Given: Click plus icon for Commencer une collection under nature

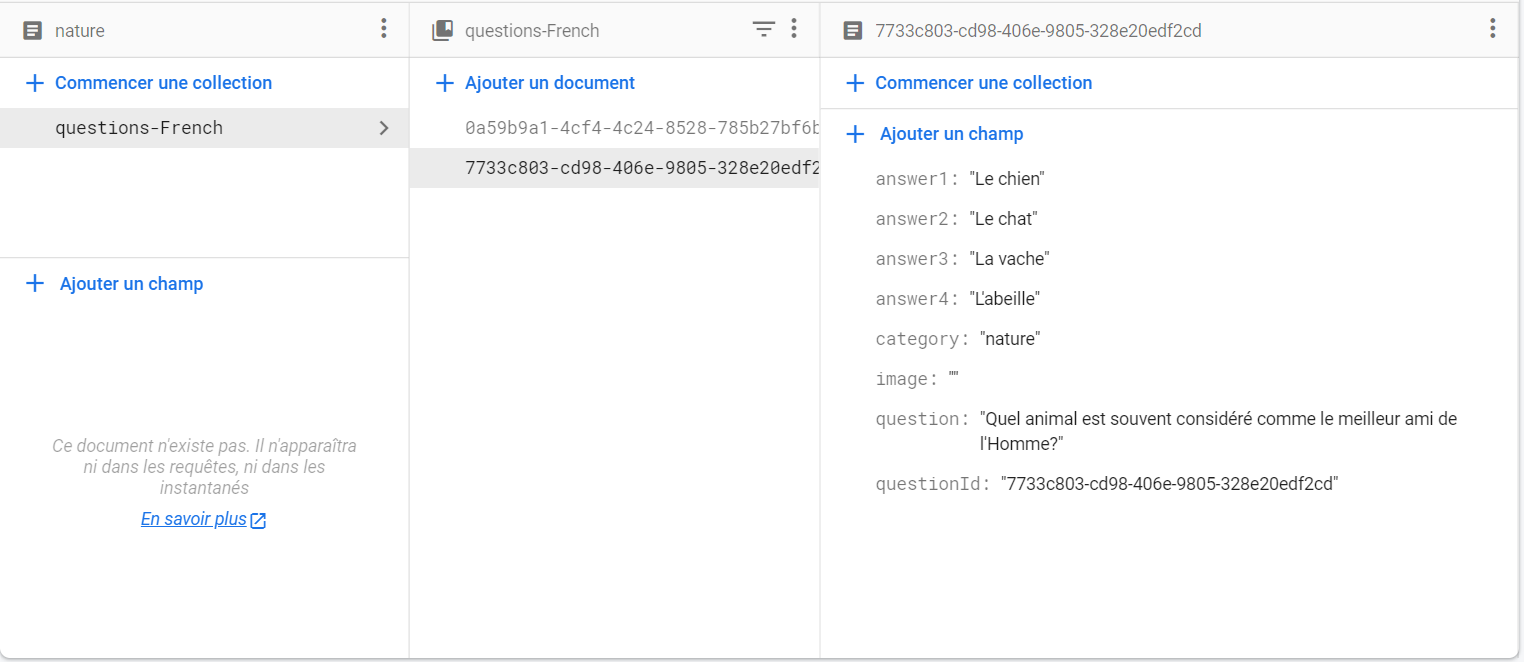Looking at the screenshot, I should (35, 83).
